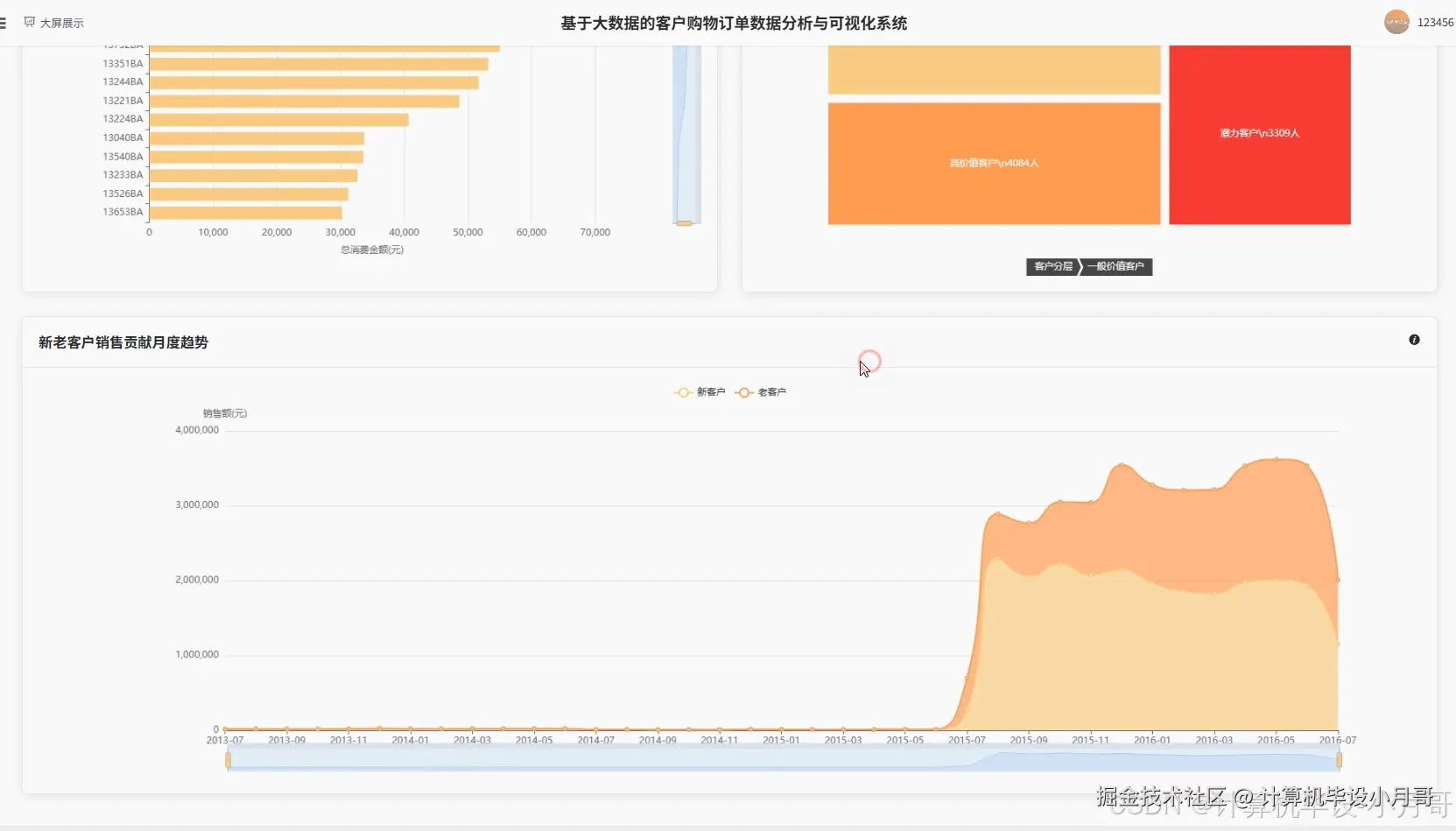Screen dimensions: 1456x831
Task: Click the bar for customer 13224BA
Action: [x=279, y=120]
